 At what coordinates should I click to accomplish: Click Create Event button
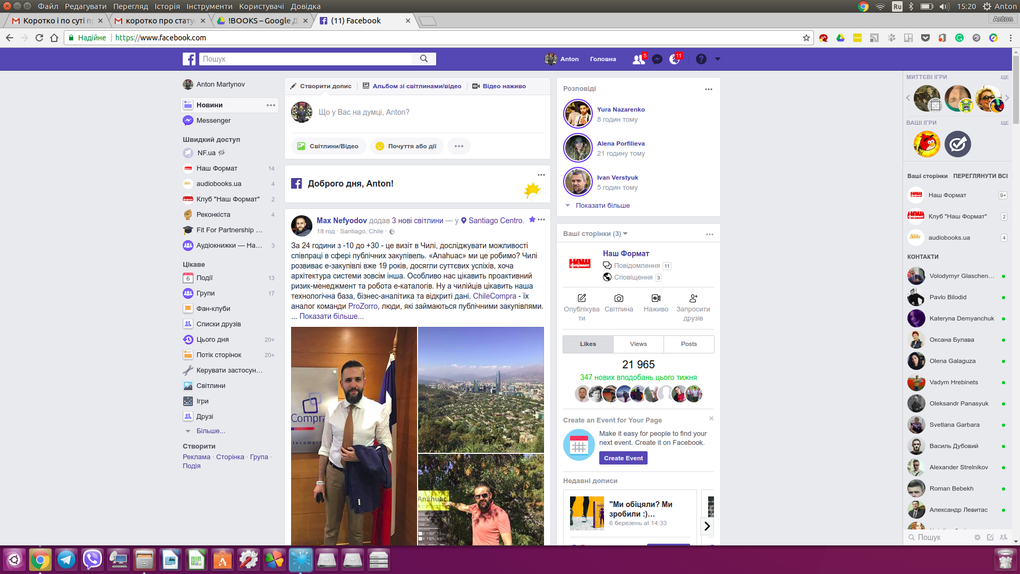[623, 458]
